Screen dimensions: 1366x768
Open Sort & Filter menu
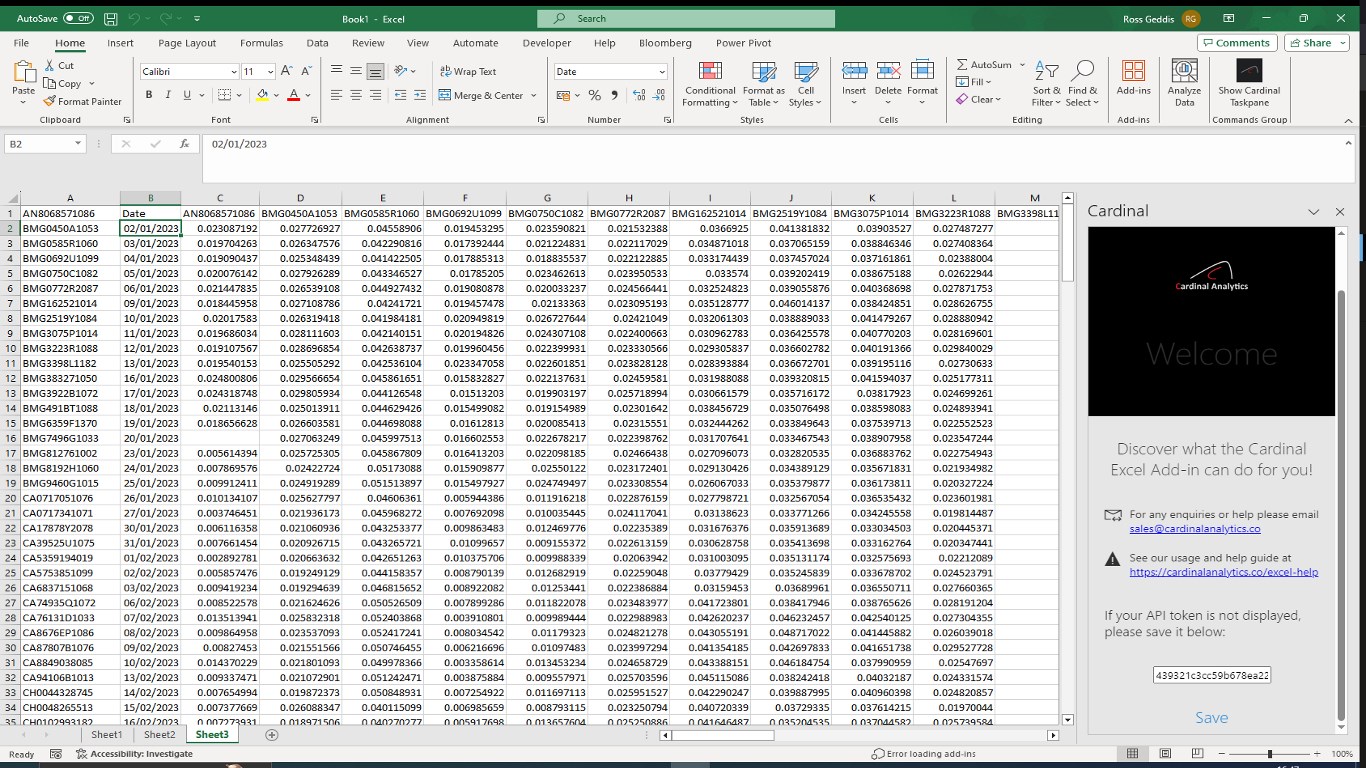[1047, 84]
